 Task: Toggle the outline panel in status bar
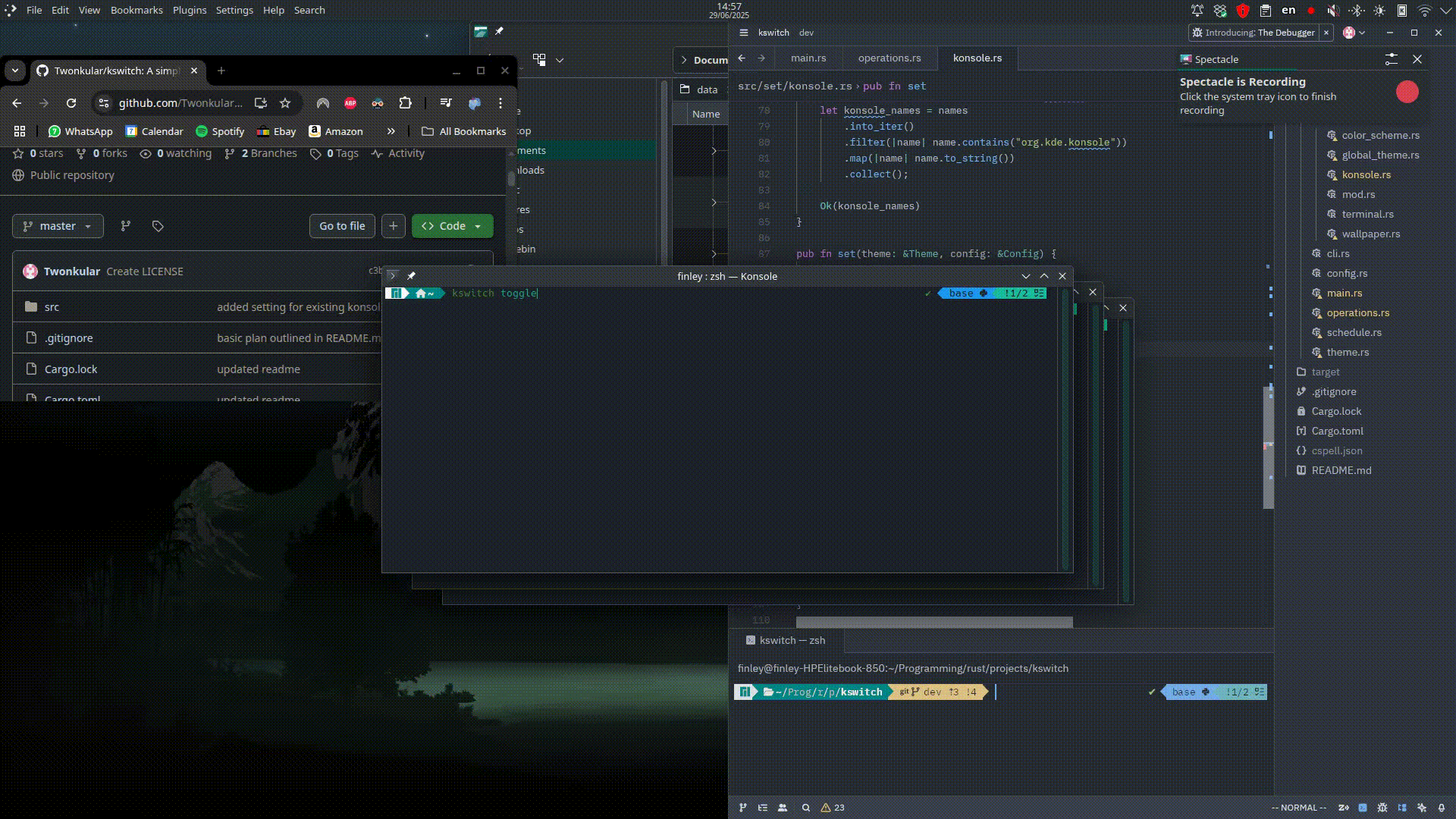coord(763,808)
